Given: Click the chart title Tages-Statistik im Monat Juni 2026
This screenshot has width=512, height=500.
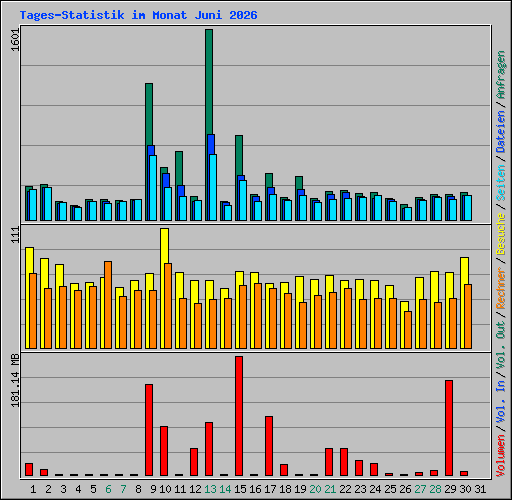Looking at the screenshot, I should tap(138, 15).
